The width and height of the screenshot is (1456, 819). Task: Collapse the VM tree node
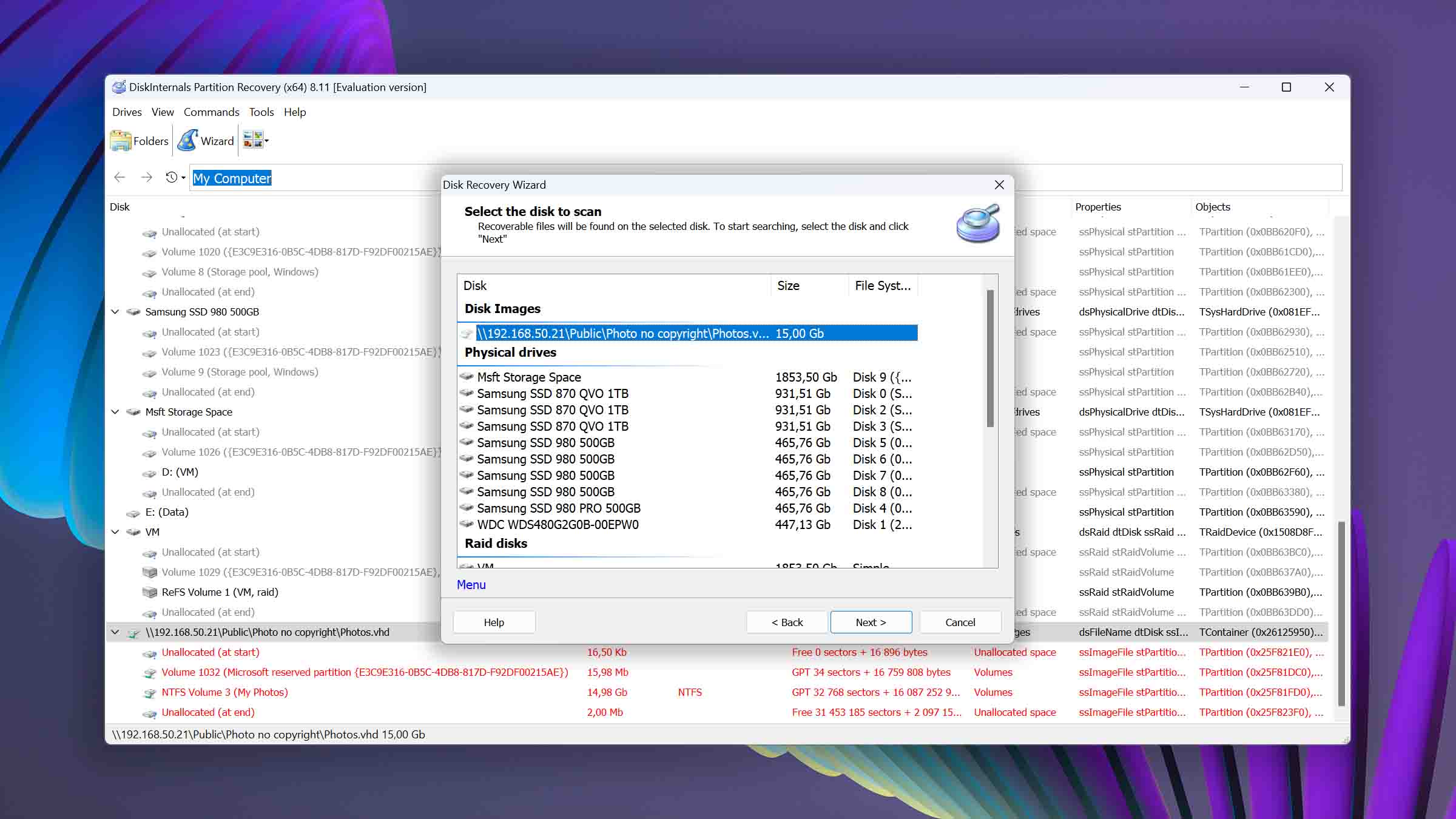pyautogui.click(x=115, y=532)
